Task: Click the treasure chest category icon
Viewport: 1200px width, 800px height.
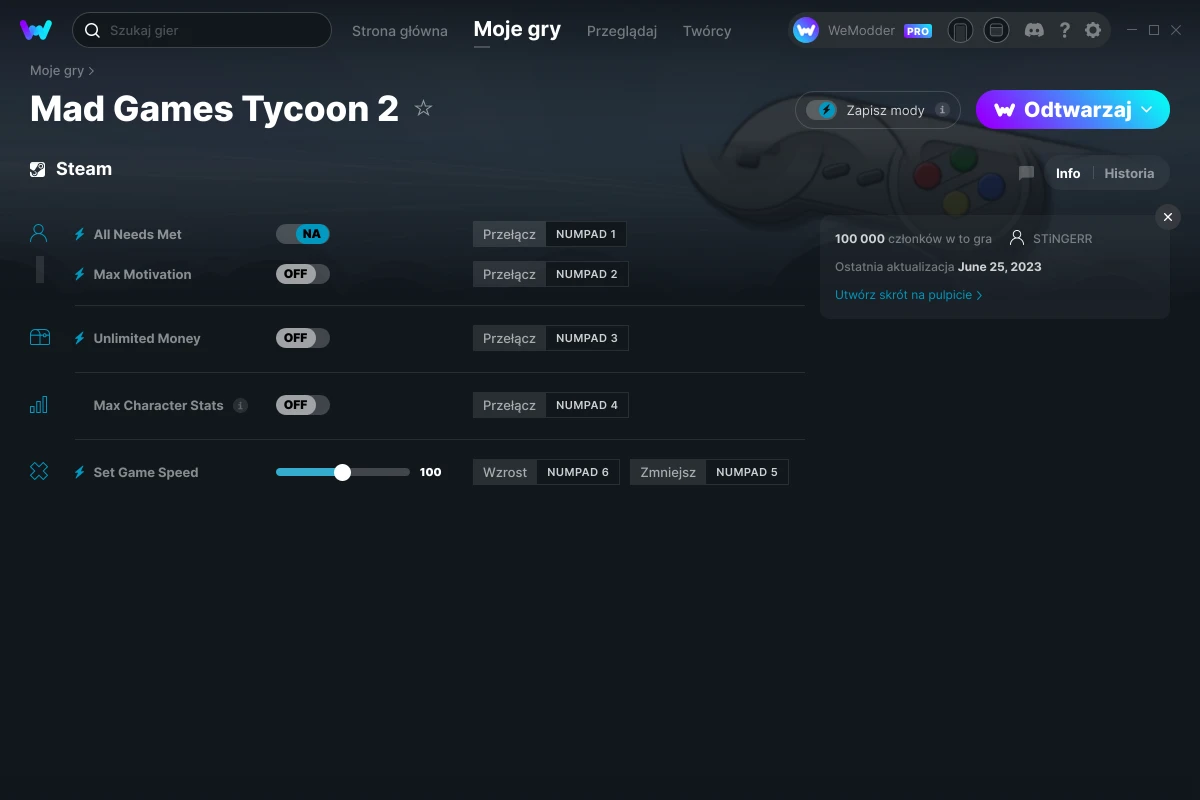Action: pos(39,338)
